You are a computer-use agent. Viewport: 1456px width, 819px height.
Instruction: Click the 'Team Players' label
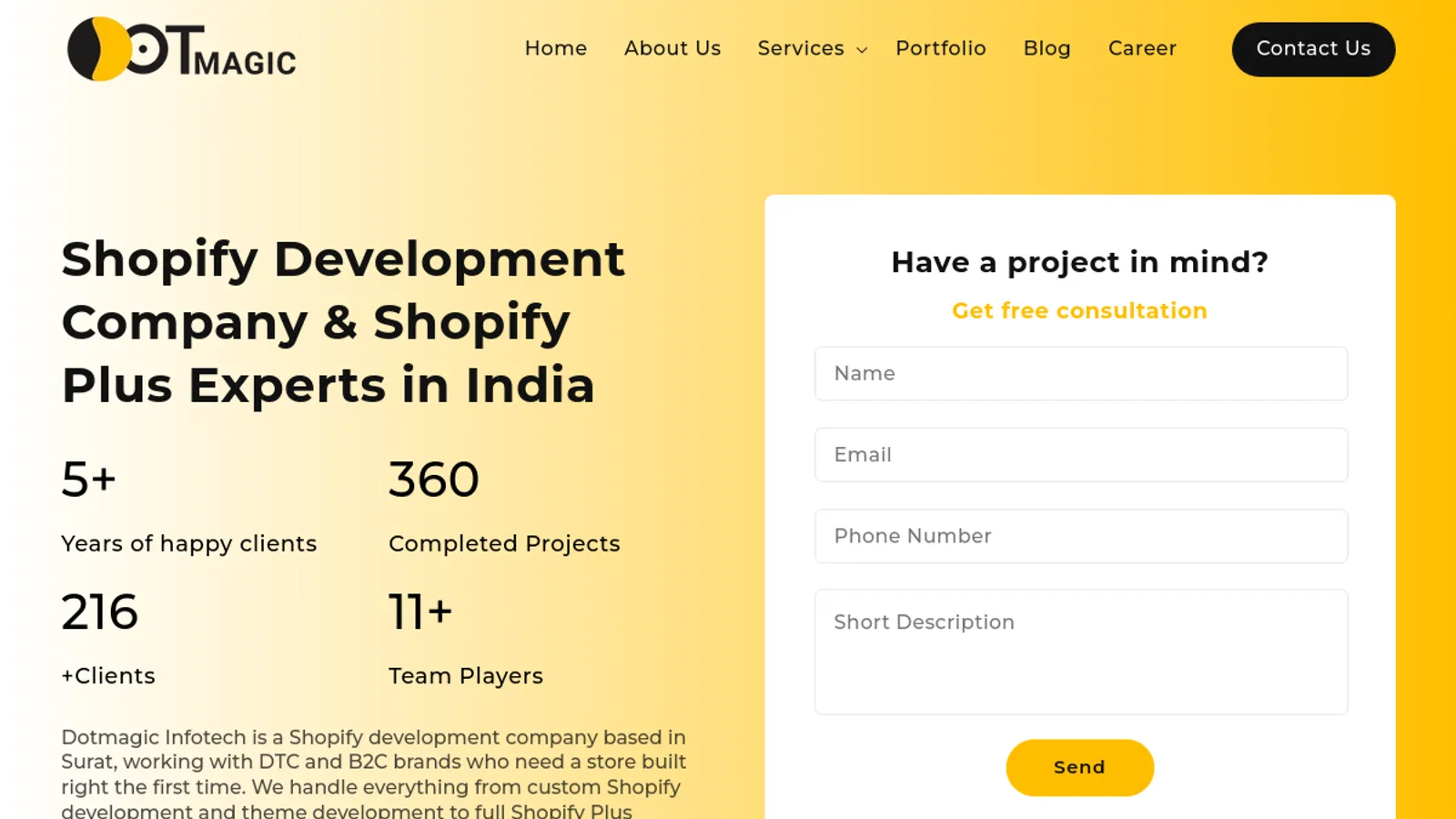click(466, 676)
